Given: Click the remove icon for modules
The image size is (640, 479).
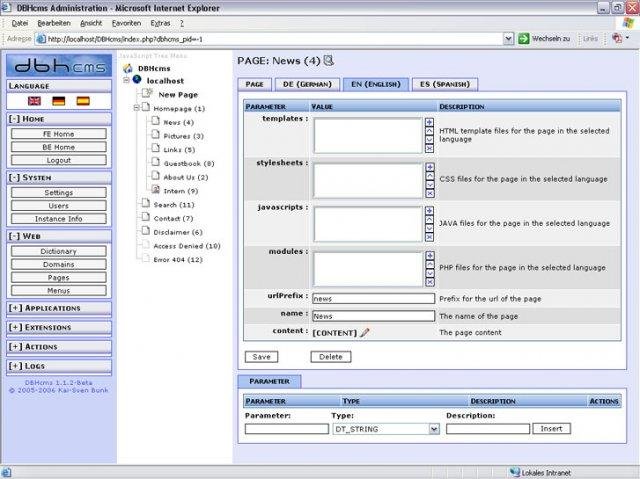Looking at the screenshot, I should [430, 282].
